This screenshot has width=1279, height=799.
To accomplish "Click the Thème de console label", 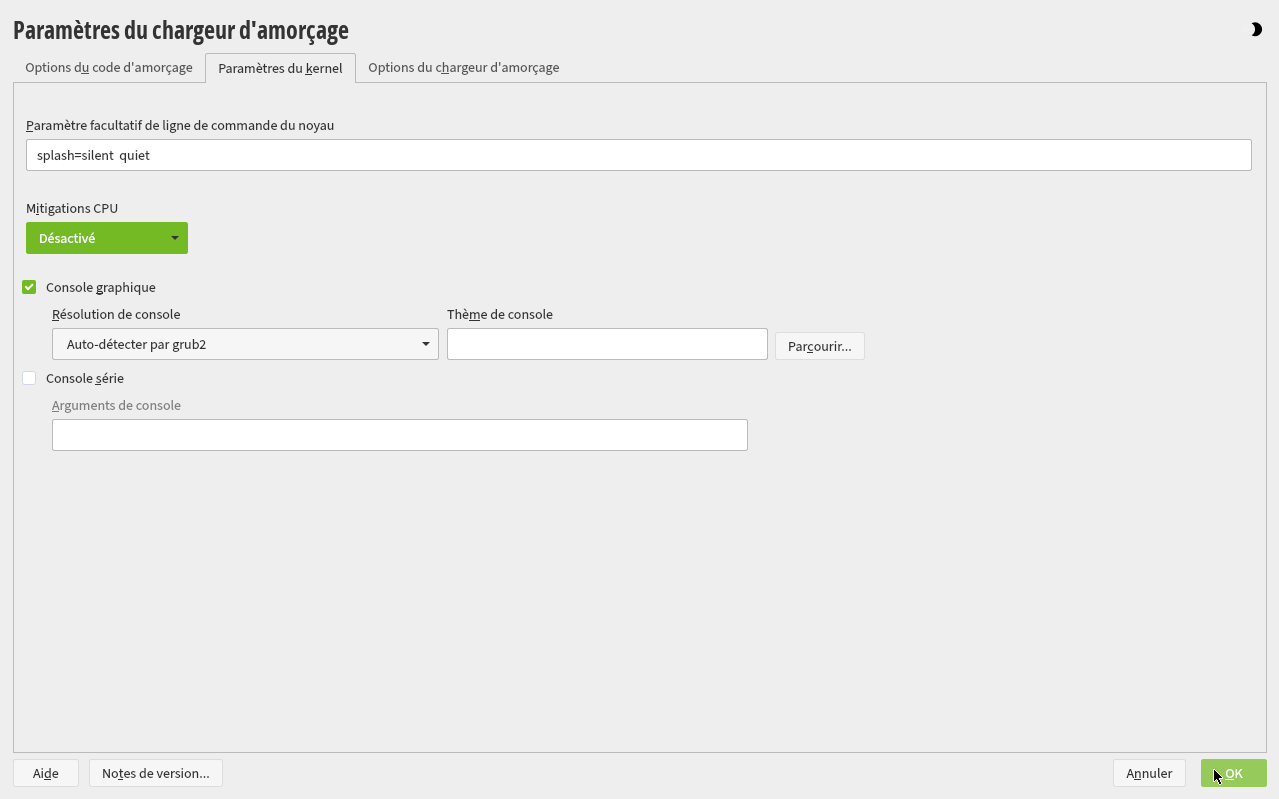I will [500, 314].
